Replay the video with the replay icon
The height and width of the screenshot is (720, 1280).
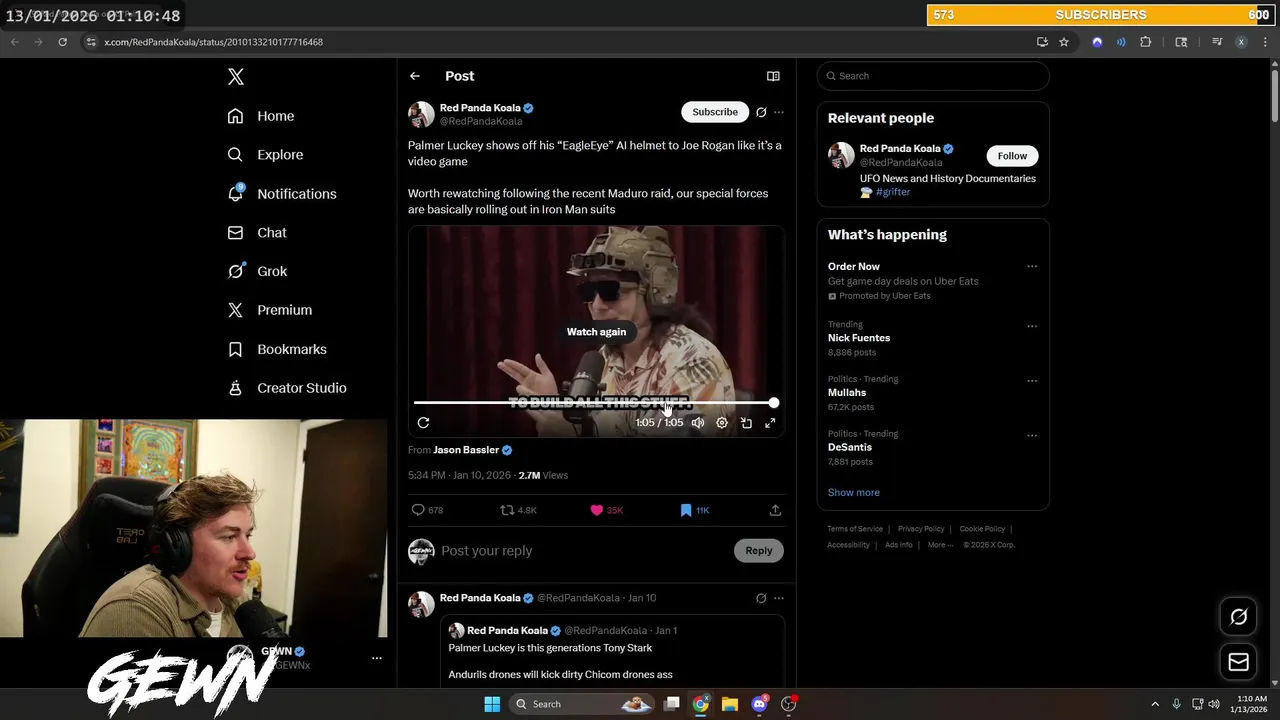tap(423, 423)
